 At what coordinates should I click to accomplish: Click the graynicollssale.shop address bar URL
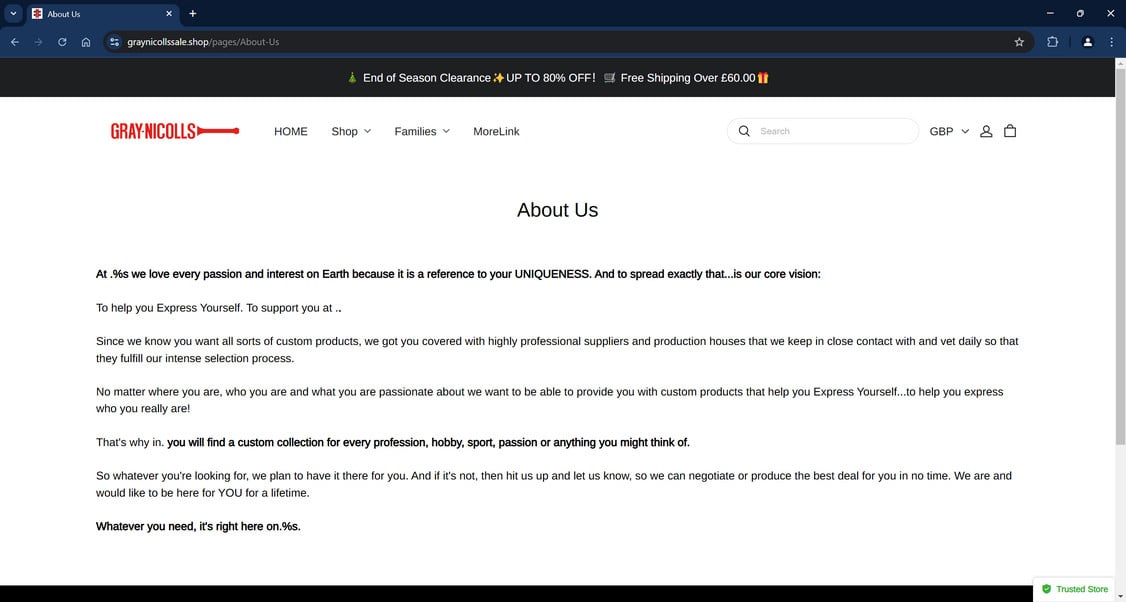tap(203, 42)
